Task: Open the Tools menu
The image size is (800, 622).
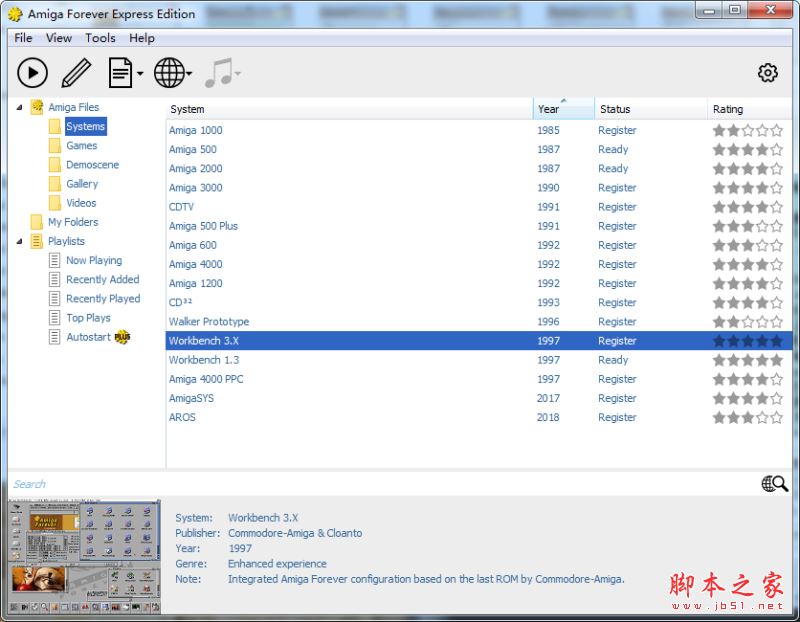Action: pos(100,38)
